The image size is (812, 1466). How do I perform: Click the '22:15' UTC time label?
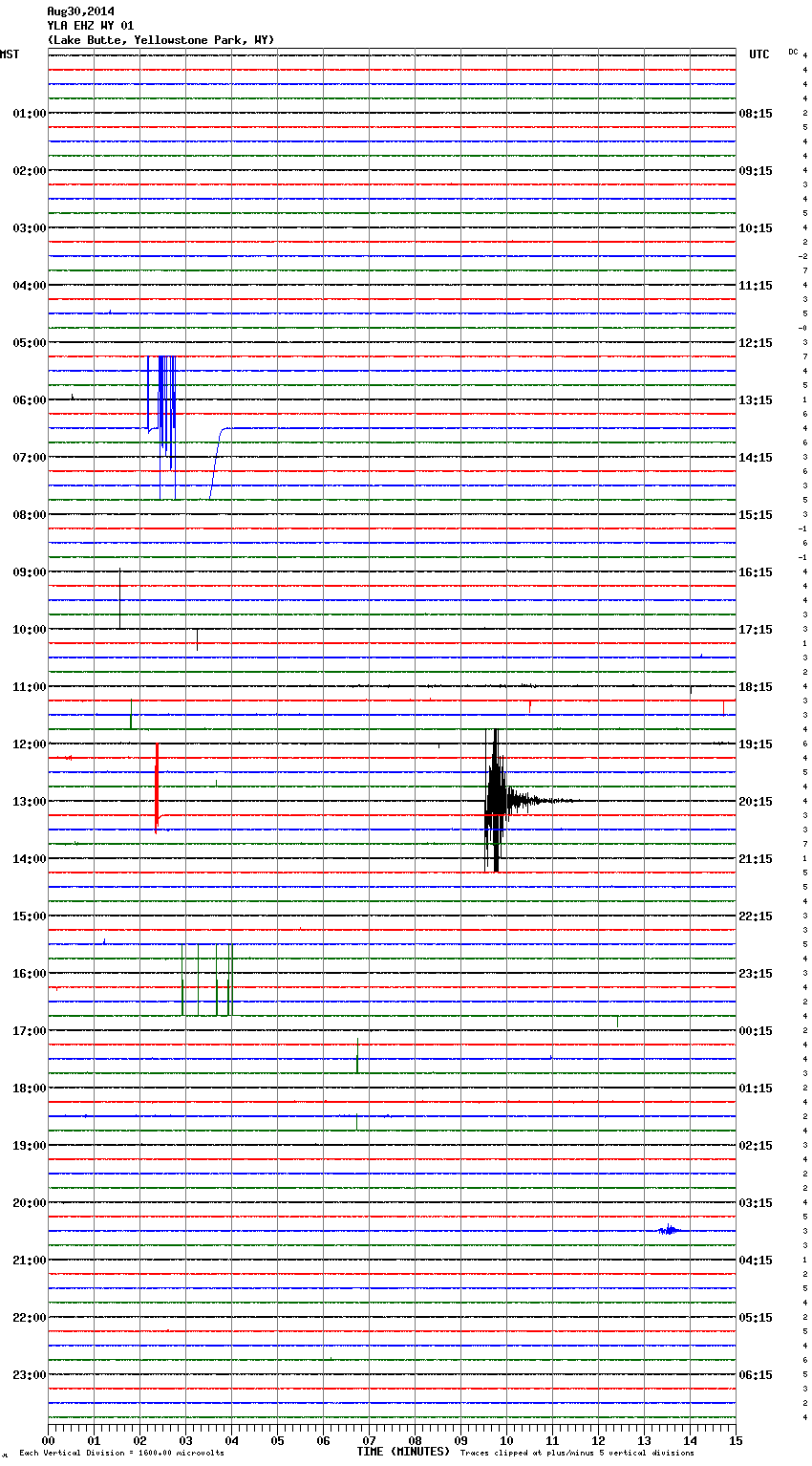click(x=756, y=916)
